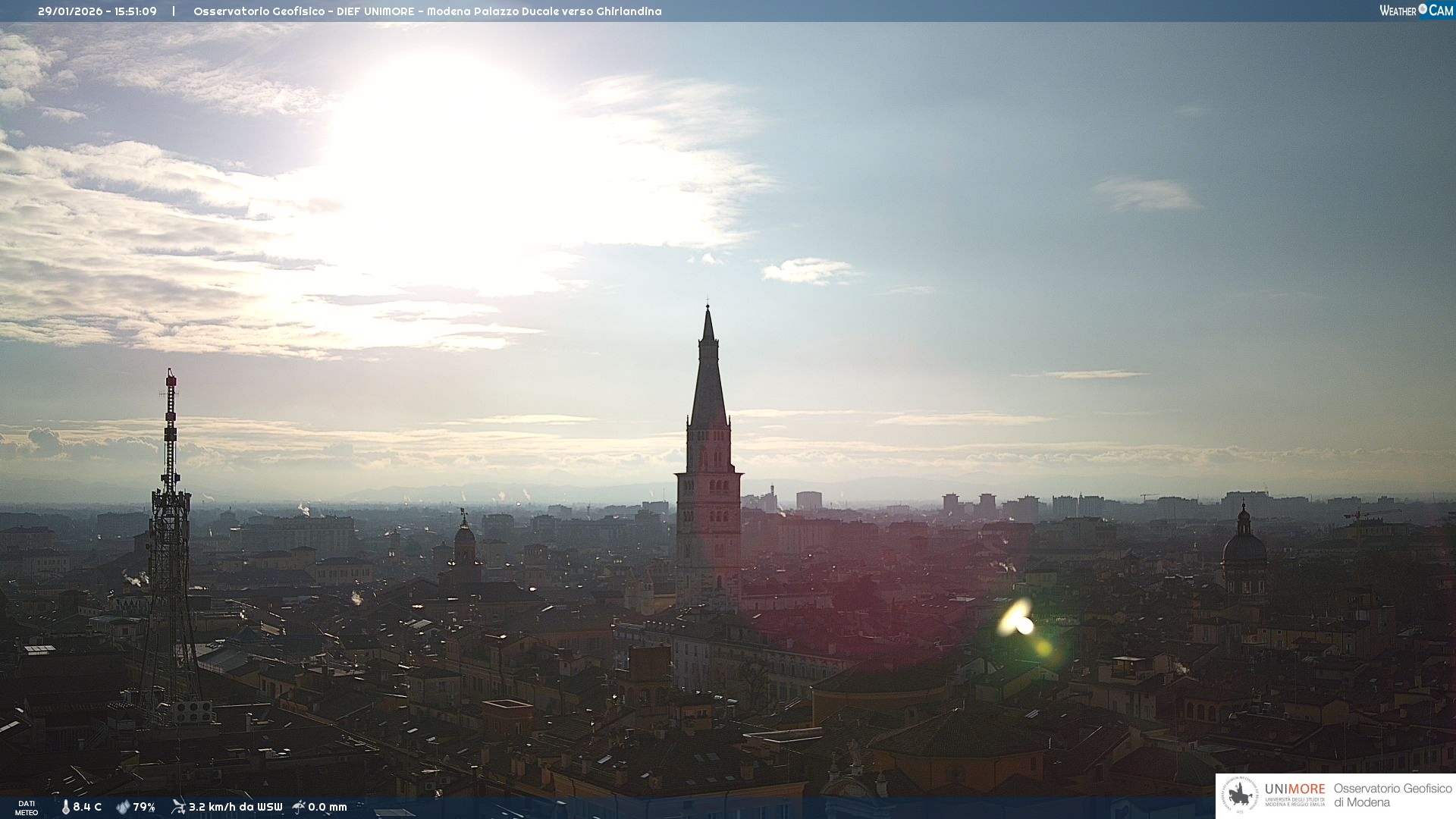Viewport: 1456px width, 819px height.
Task: Select the 79% humidity value
Action: [144, 808]
